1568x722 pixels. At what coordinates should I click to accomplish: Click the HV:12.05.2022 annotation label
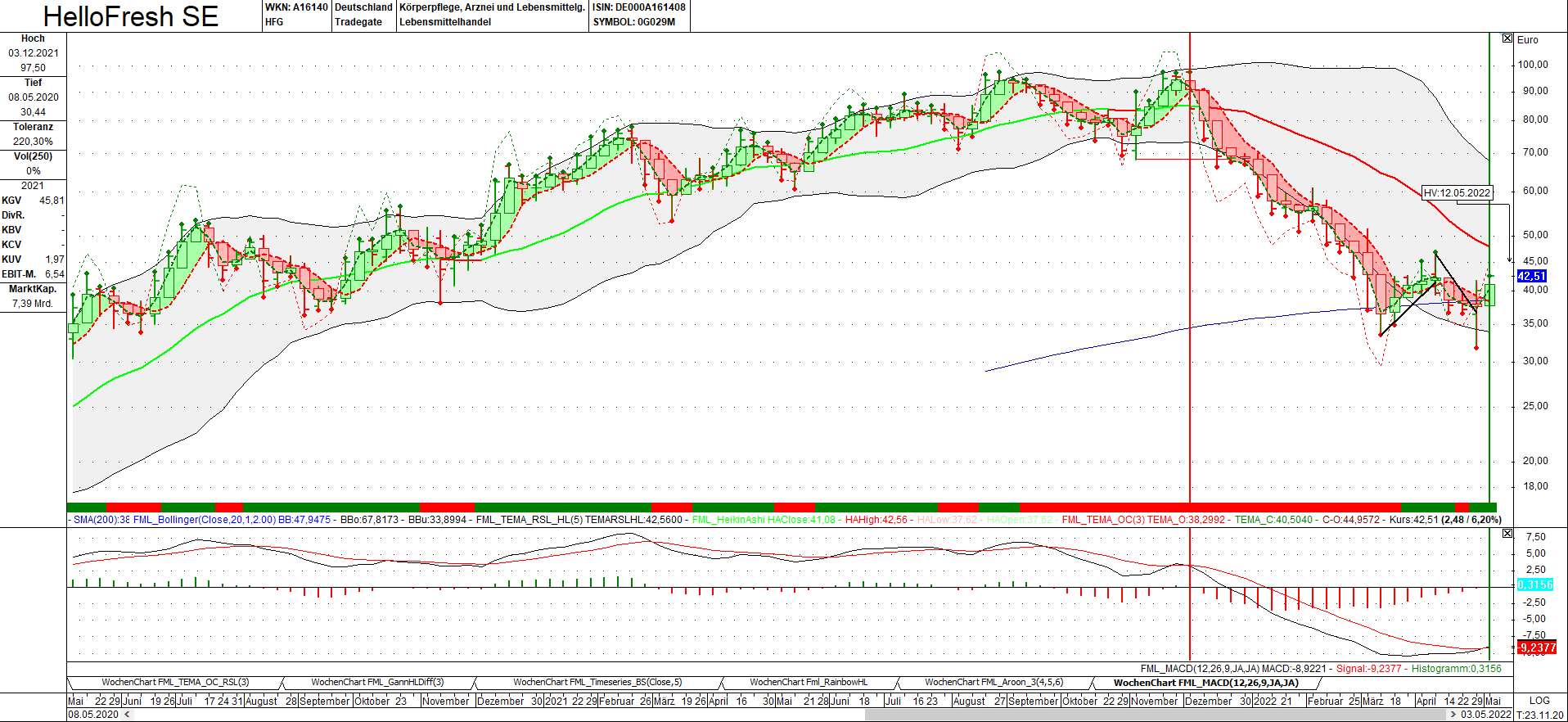coord(1458,193)
